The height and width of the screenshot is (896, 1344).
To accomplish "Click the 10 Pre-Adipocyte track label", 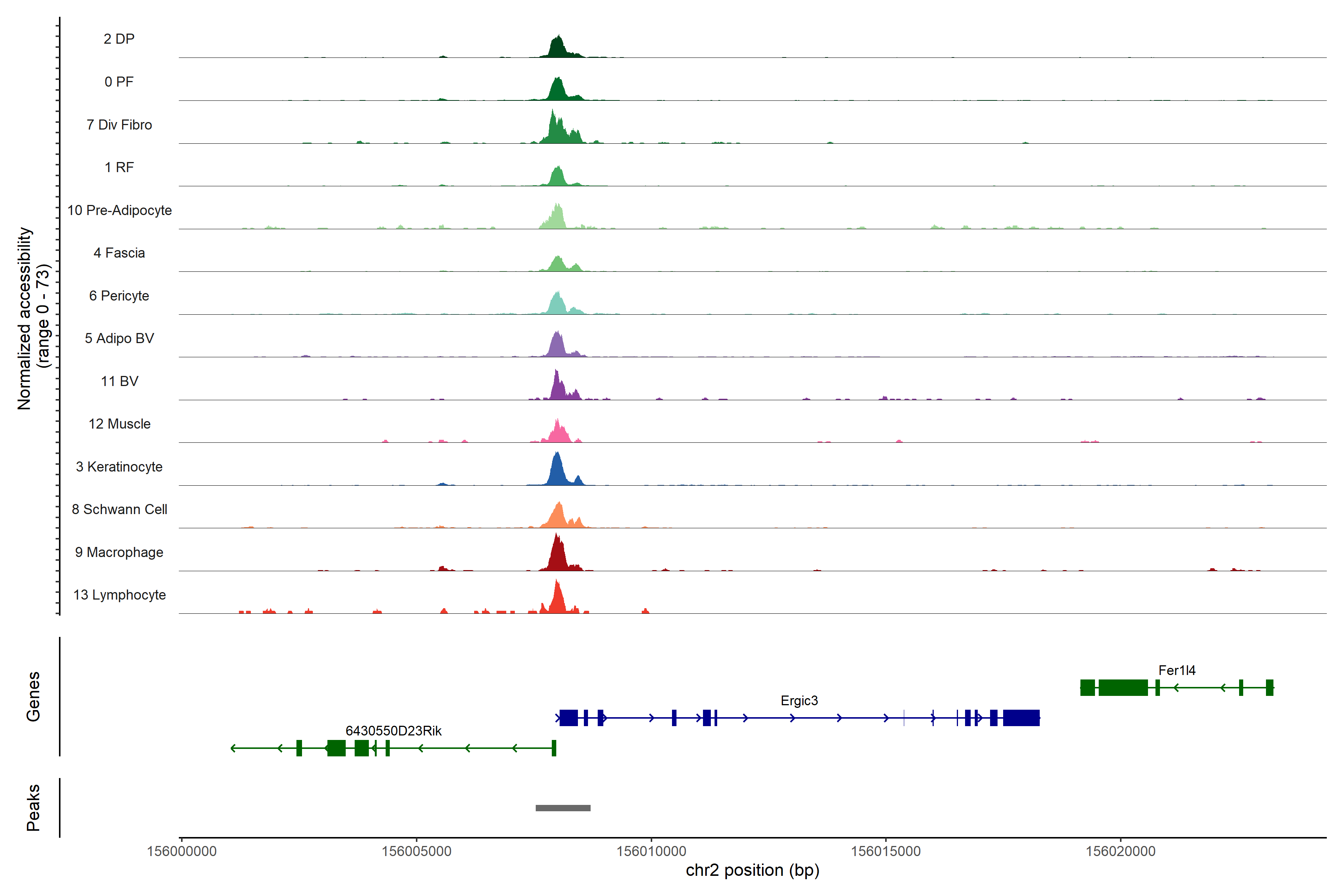I will coord(119,210).
